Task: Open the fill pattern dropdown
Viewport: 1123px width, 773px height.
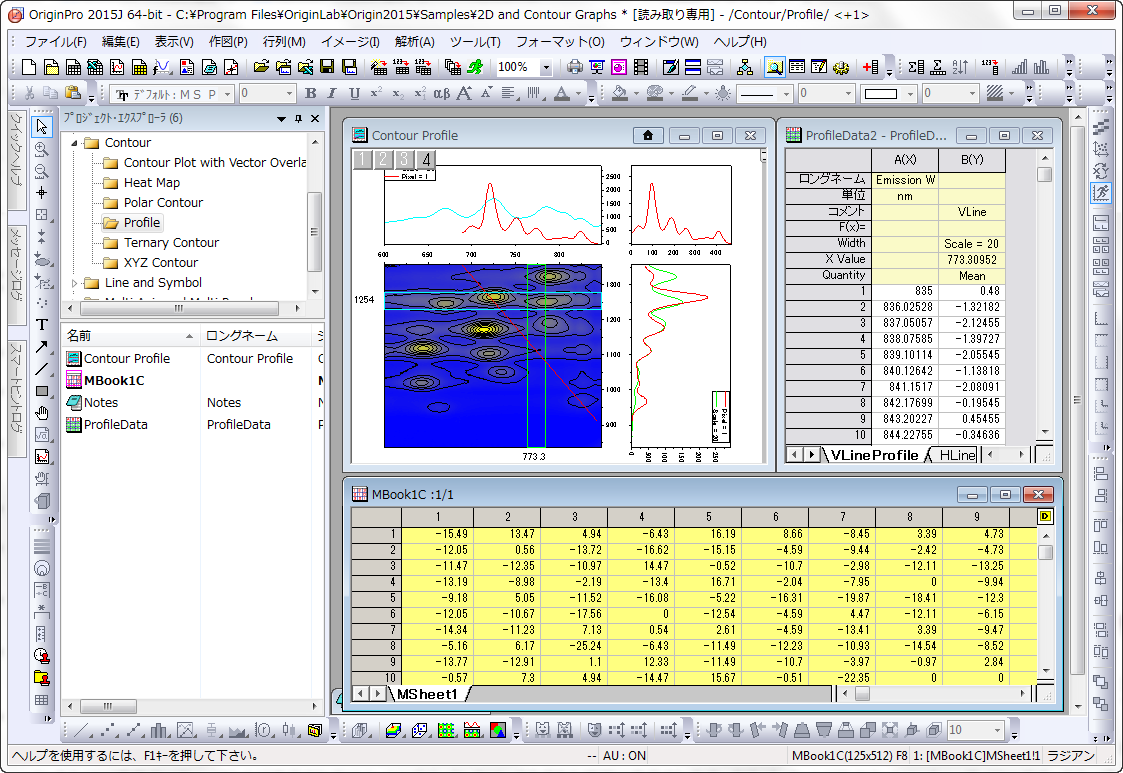Action: (x=1011, y=94)
